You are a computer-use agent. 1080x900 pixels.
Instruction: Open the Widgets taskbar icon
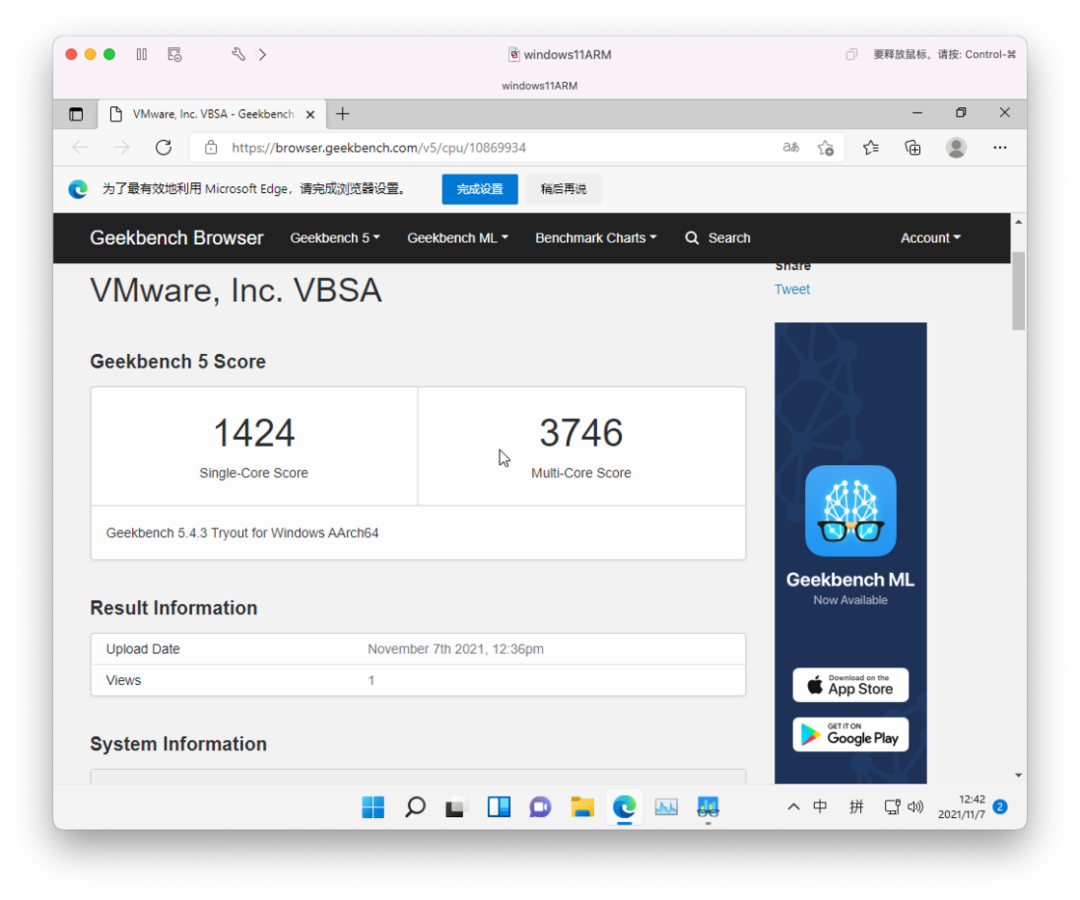tap(499, 807)
